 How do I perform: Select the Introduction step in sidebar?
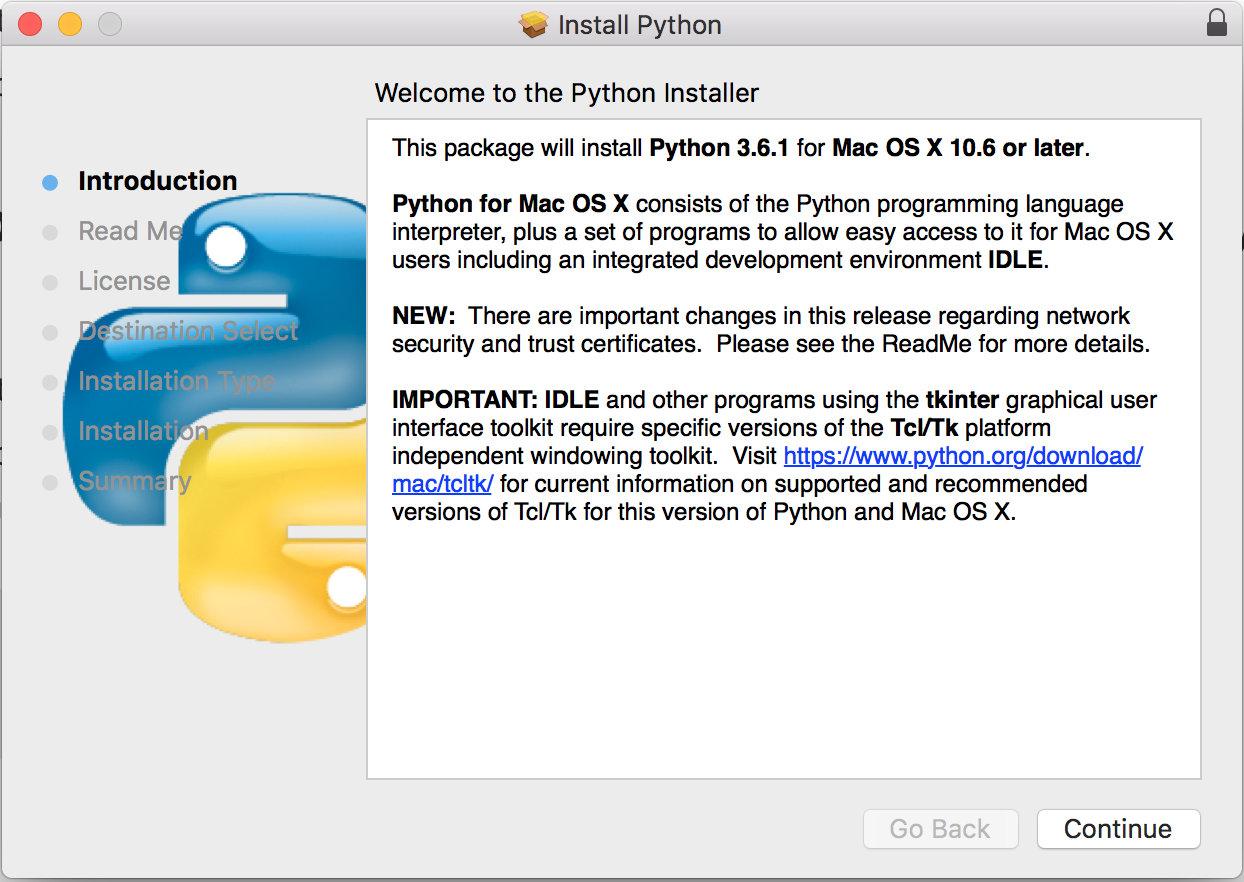(x=158, y=181)
